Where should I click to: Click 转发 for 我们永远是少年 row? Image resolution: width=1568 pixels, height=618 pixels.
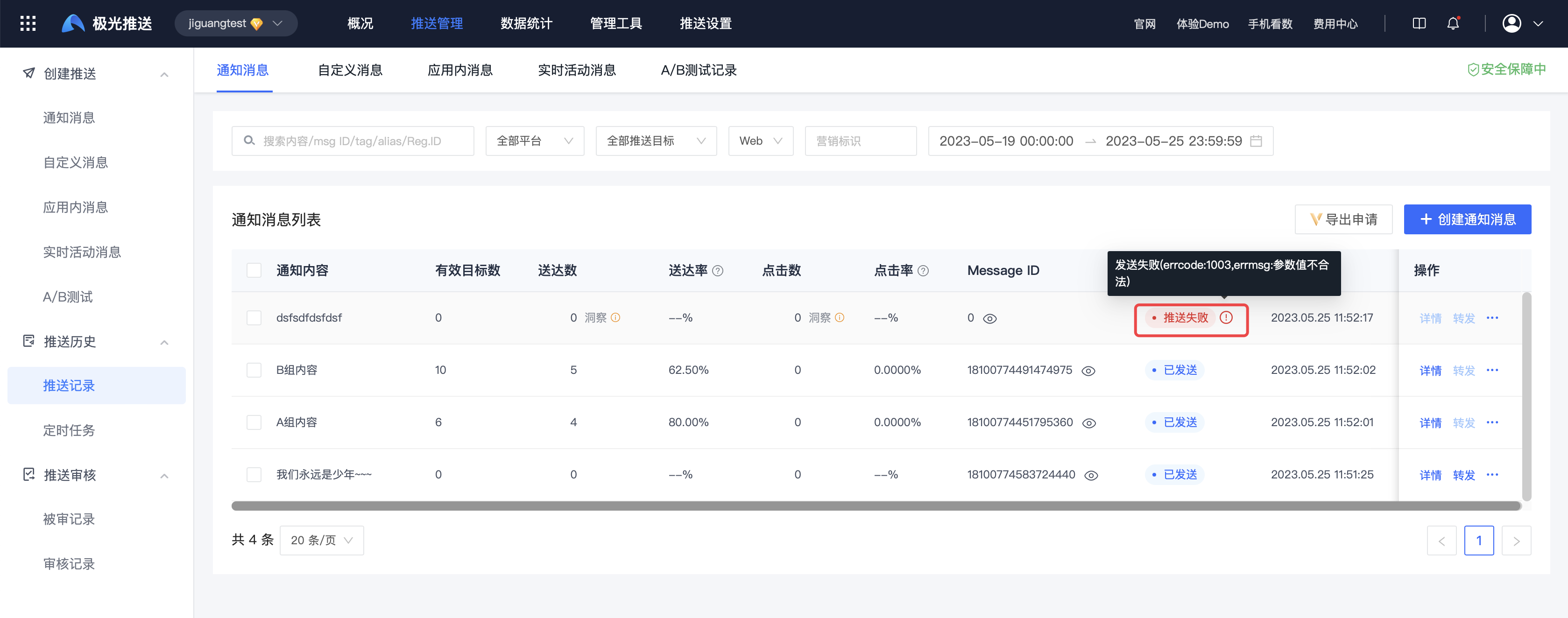click(1464, 475)
